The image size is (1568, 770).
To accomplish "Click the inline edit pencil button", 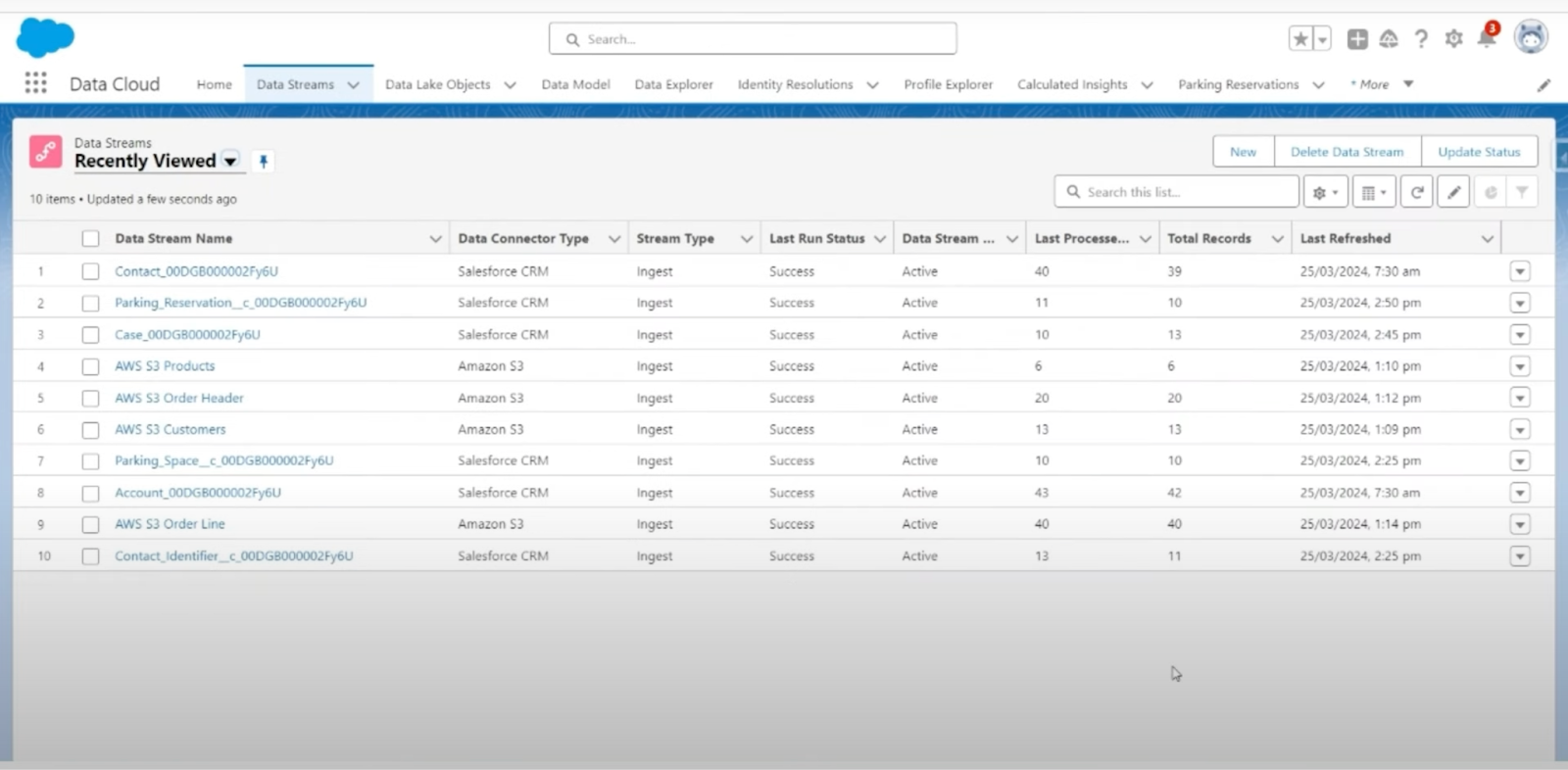I will [x=1453, y=192].
